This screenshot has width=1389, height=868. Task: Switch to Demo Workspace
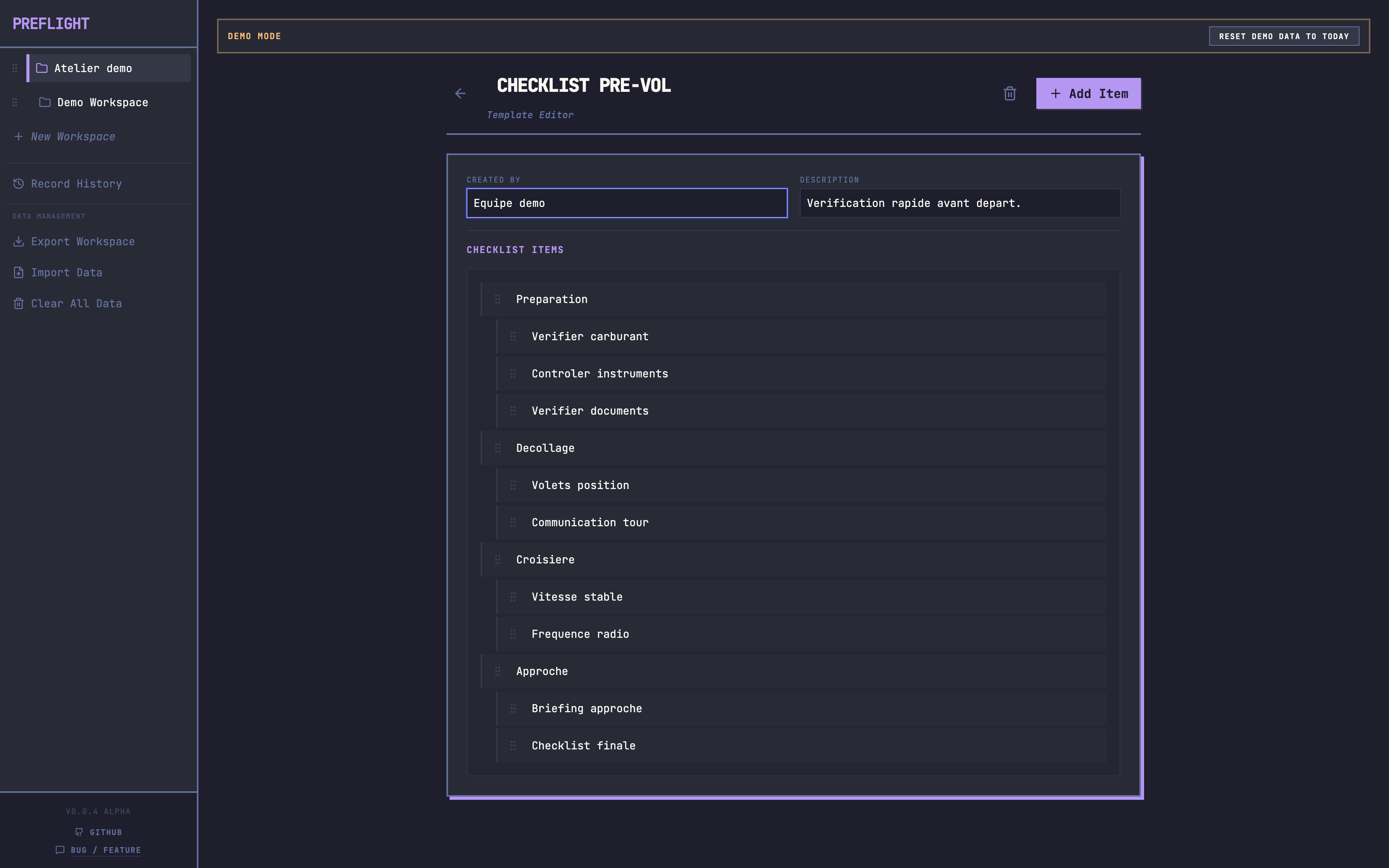coord(102,102)
